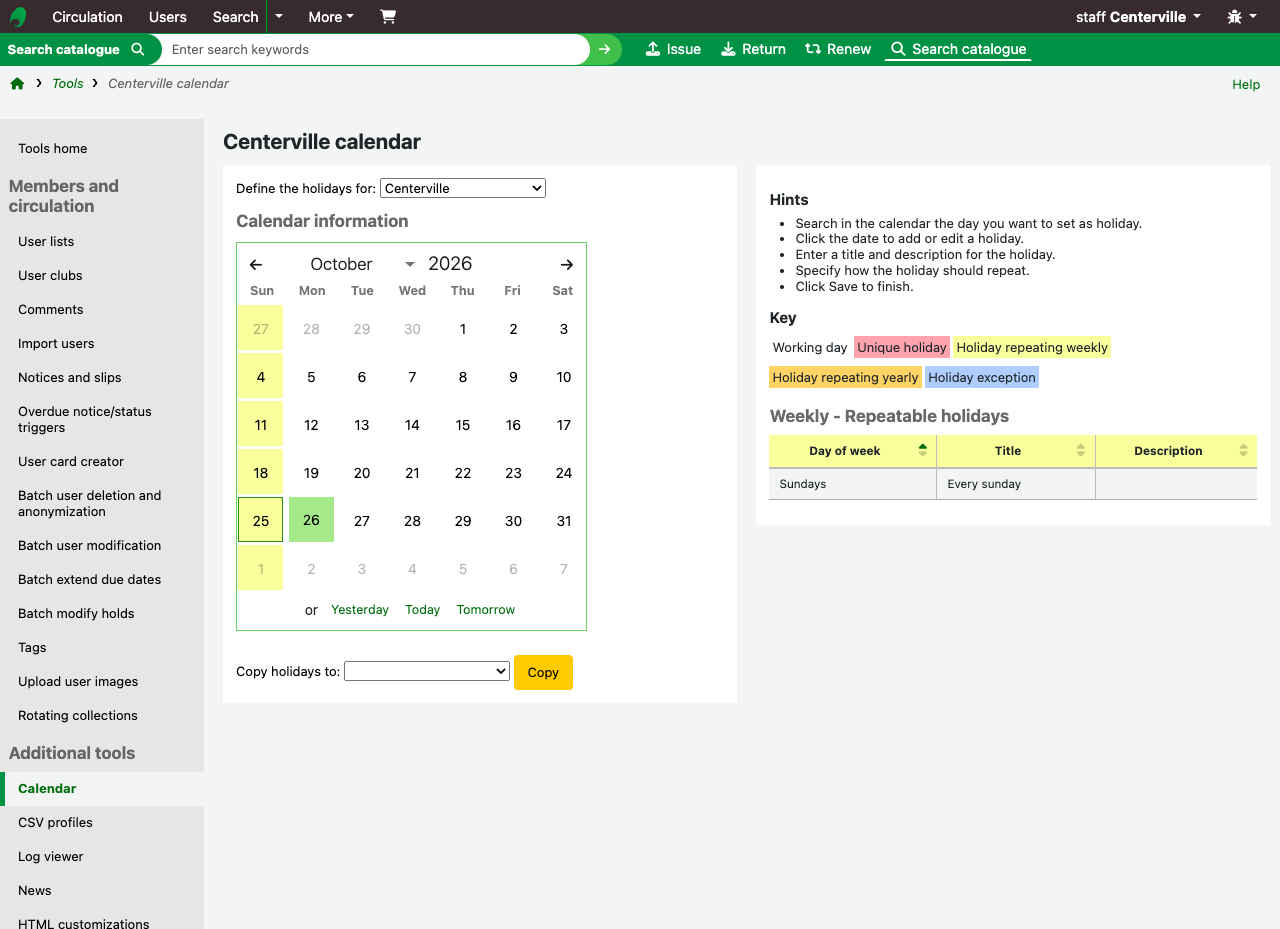Click the Renew toolbar button
1280x929 pixels.
point(838,49)
